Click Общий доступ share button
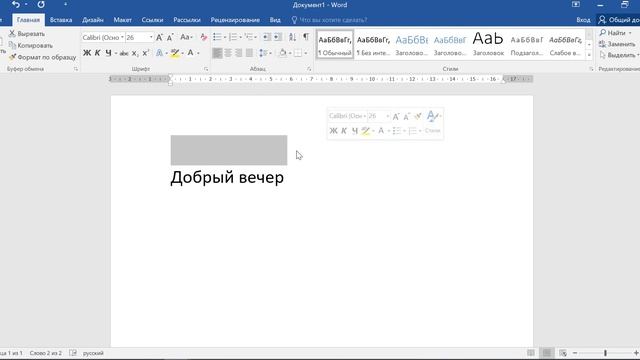 pos(618,20)
